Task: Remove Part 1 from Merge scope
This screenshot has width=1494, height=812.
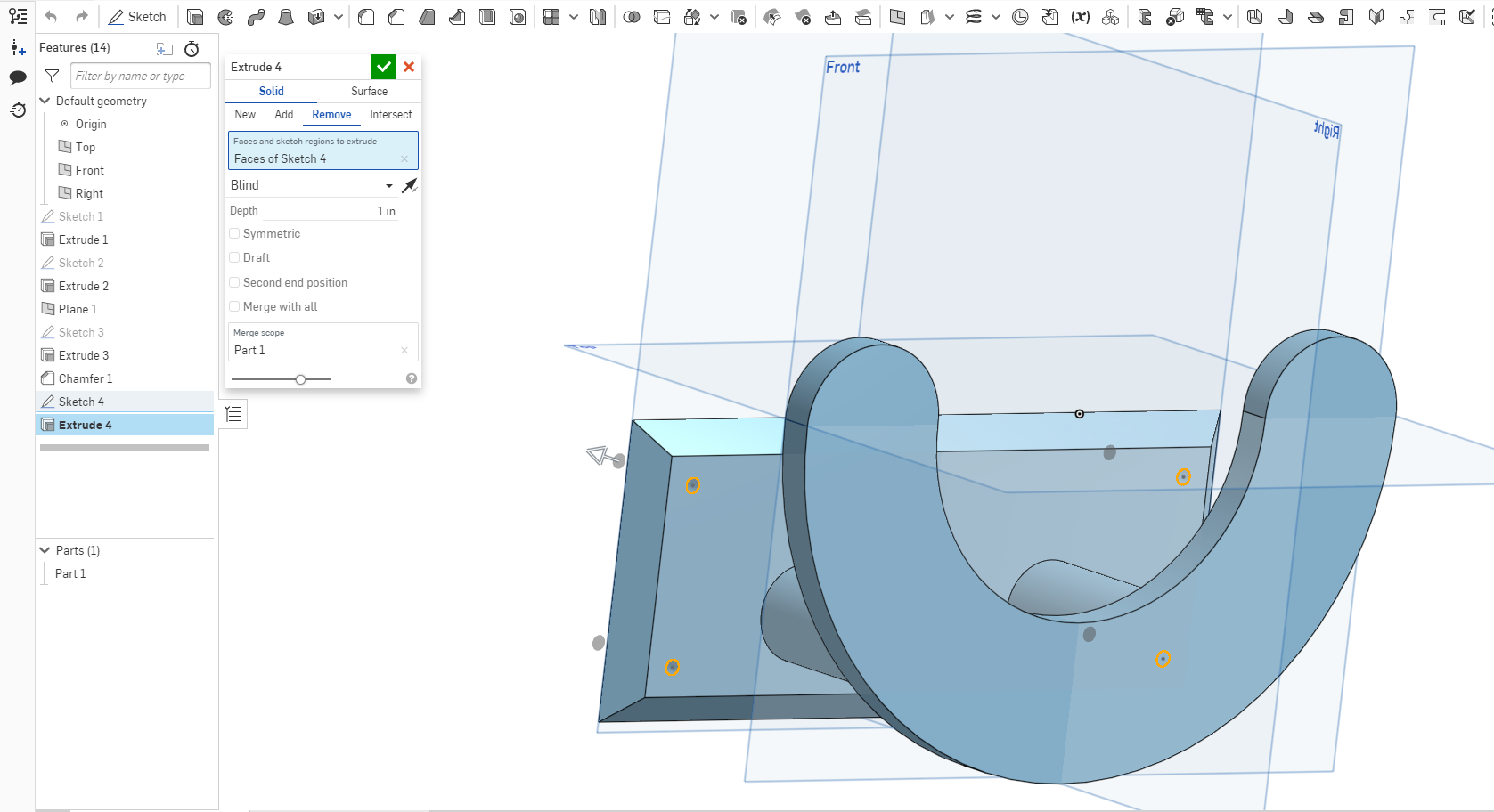Action: pos(404,351)
